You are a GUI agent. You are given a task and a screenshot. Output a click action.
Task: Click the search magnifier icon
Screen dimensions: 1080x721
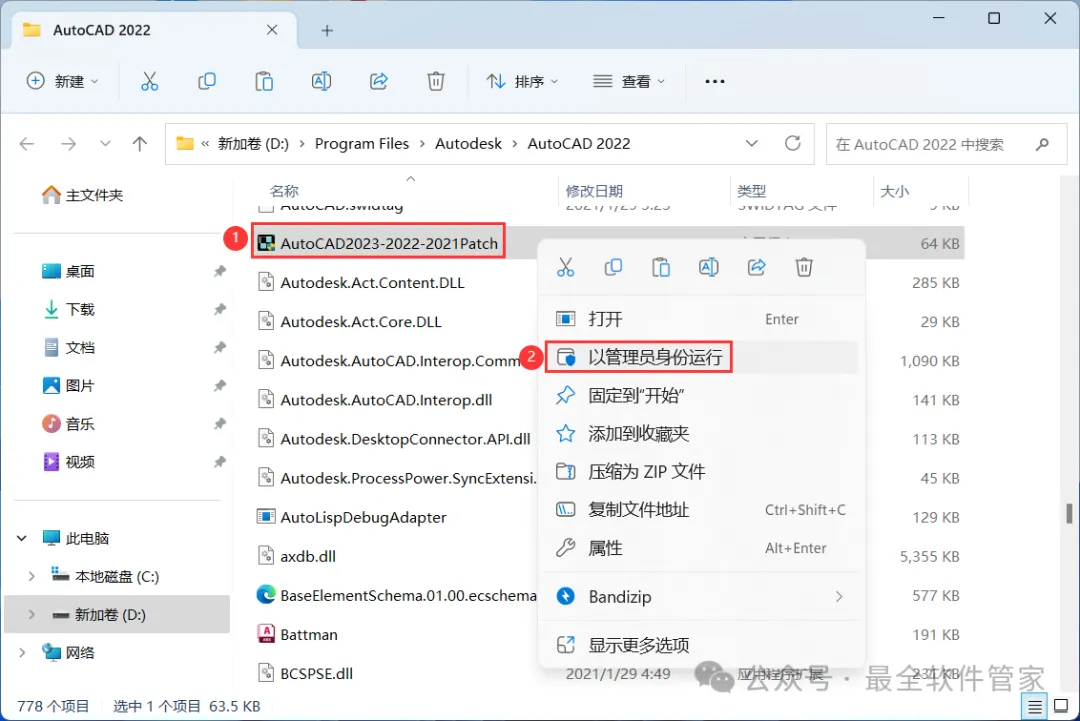click(1043, 144)
